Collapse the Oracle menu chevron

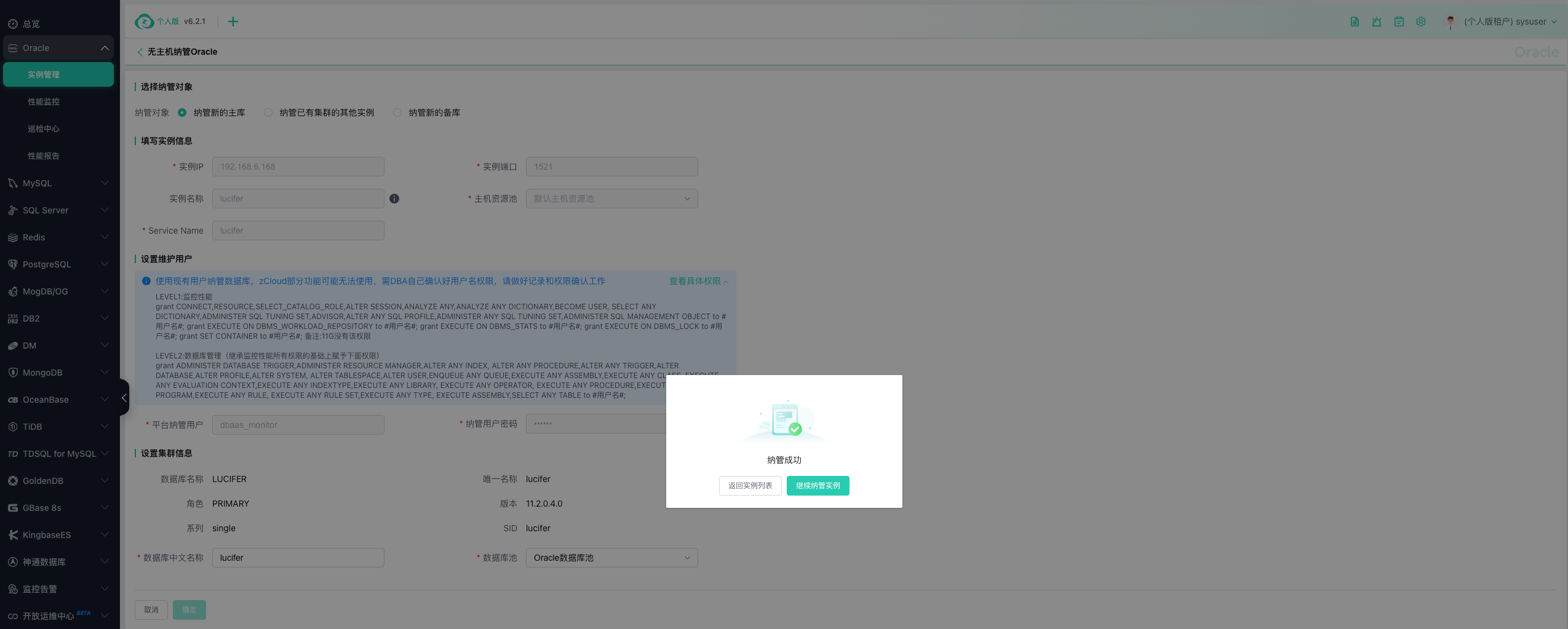point(105,48)
